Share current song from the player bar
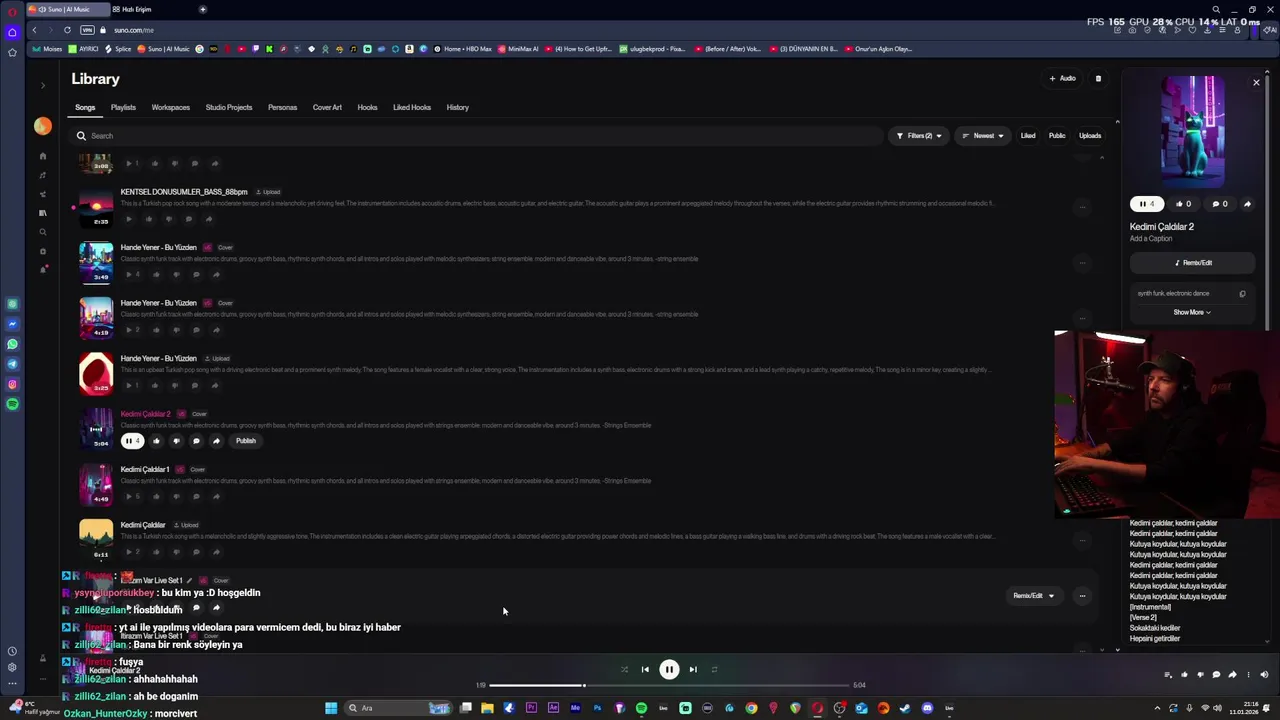The height and width of the screenshot is (720, 1280). pos(1232,675)
